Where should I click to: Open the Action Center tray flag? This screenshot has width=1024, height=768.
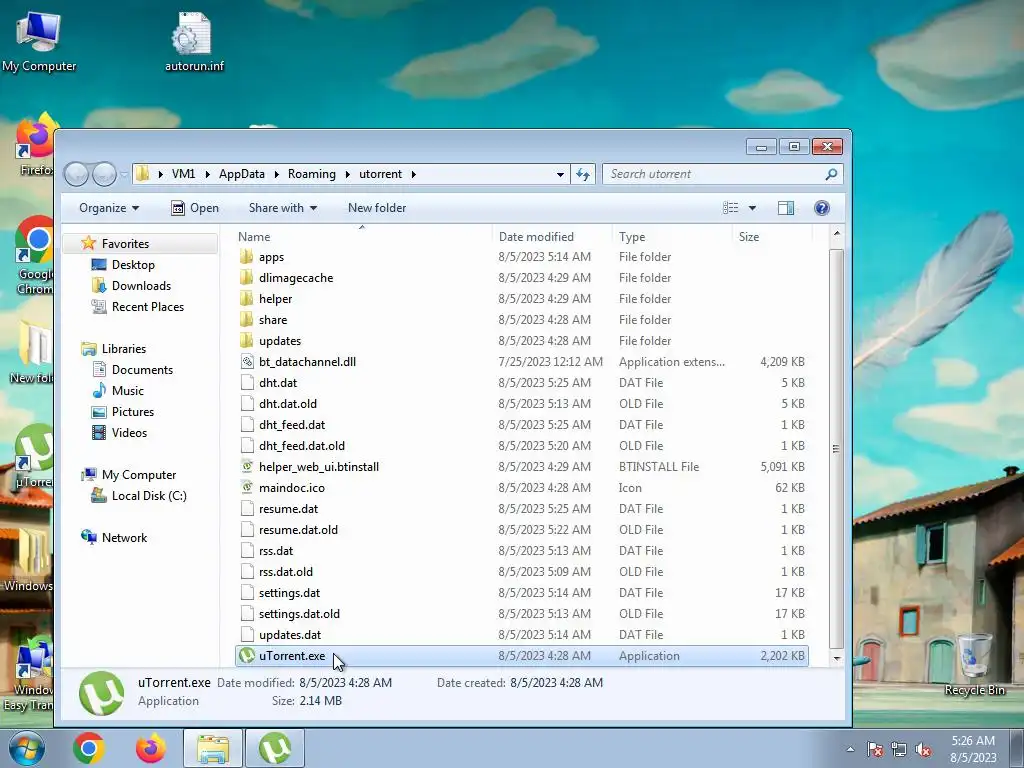pyautogui.click(x=874, y=749)
